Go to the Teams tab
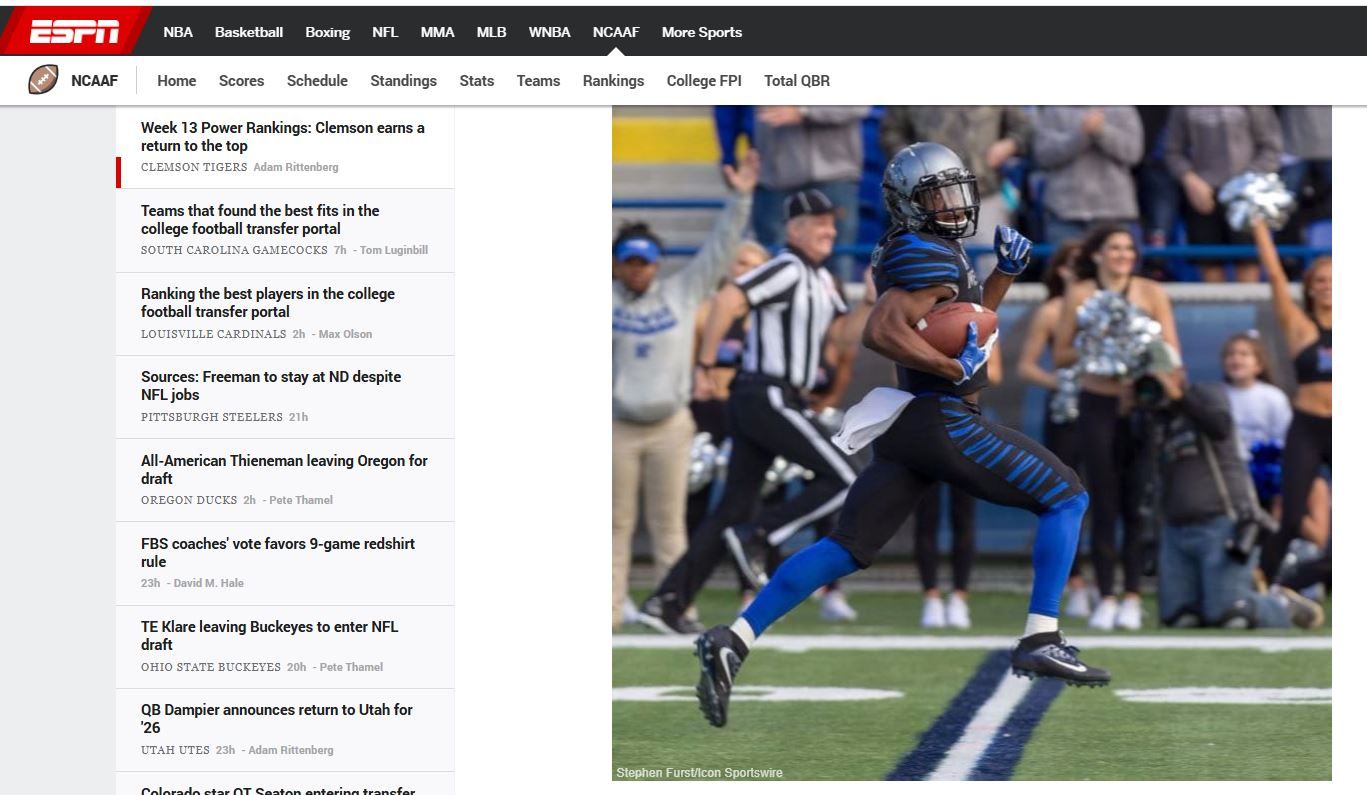This screenshot has height=795, width=1367. click(538, 81)
